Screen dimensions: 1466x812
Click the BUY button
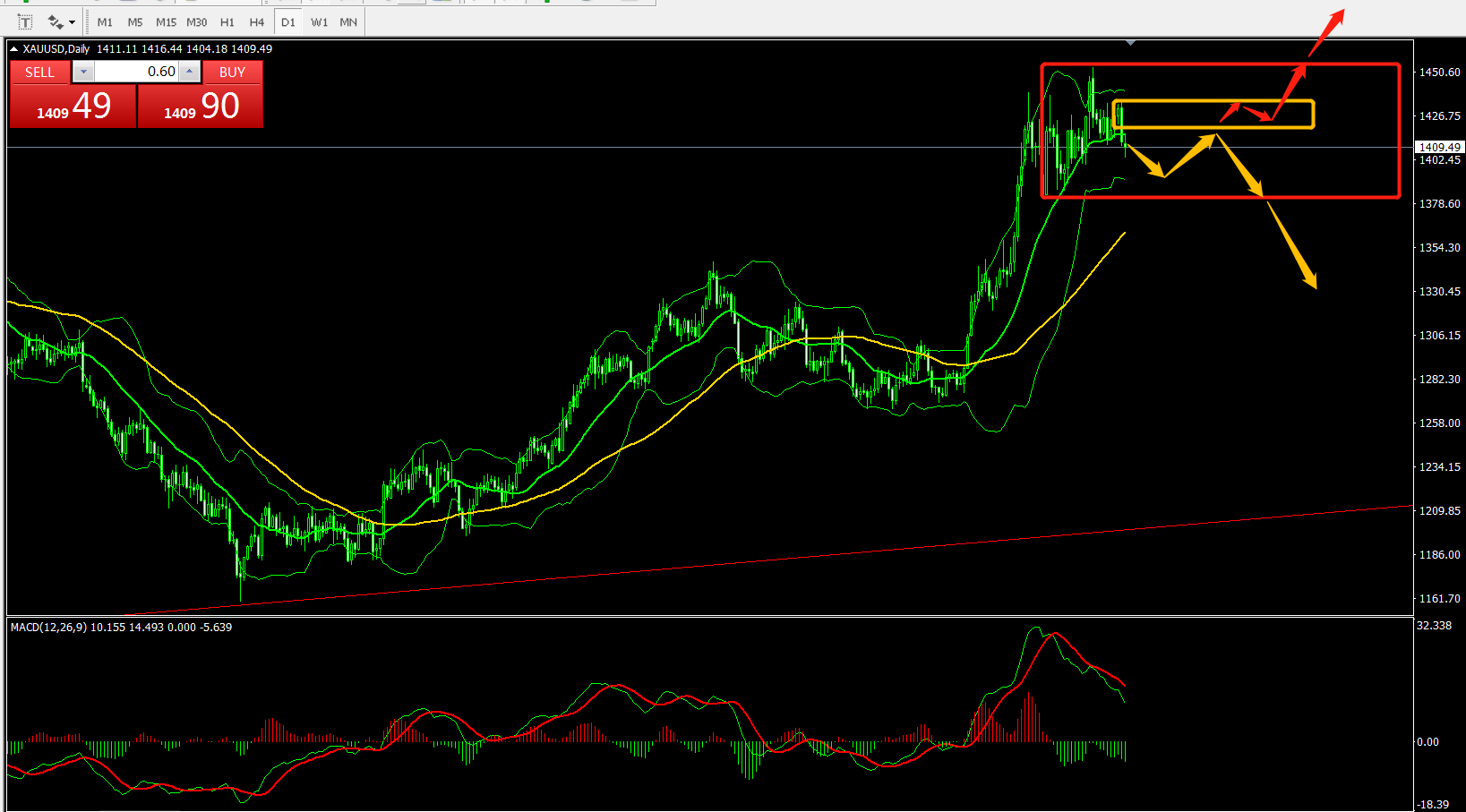[232, 73]
